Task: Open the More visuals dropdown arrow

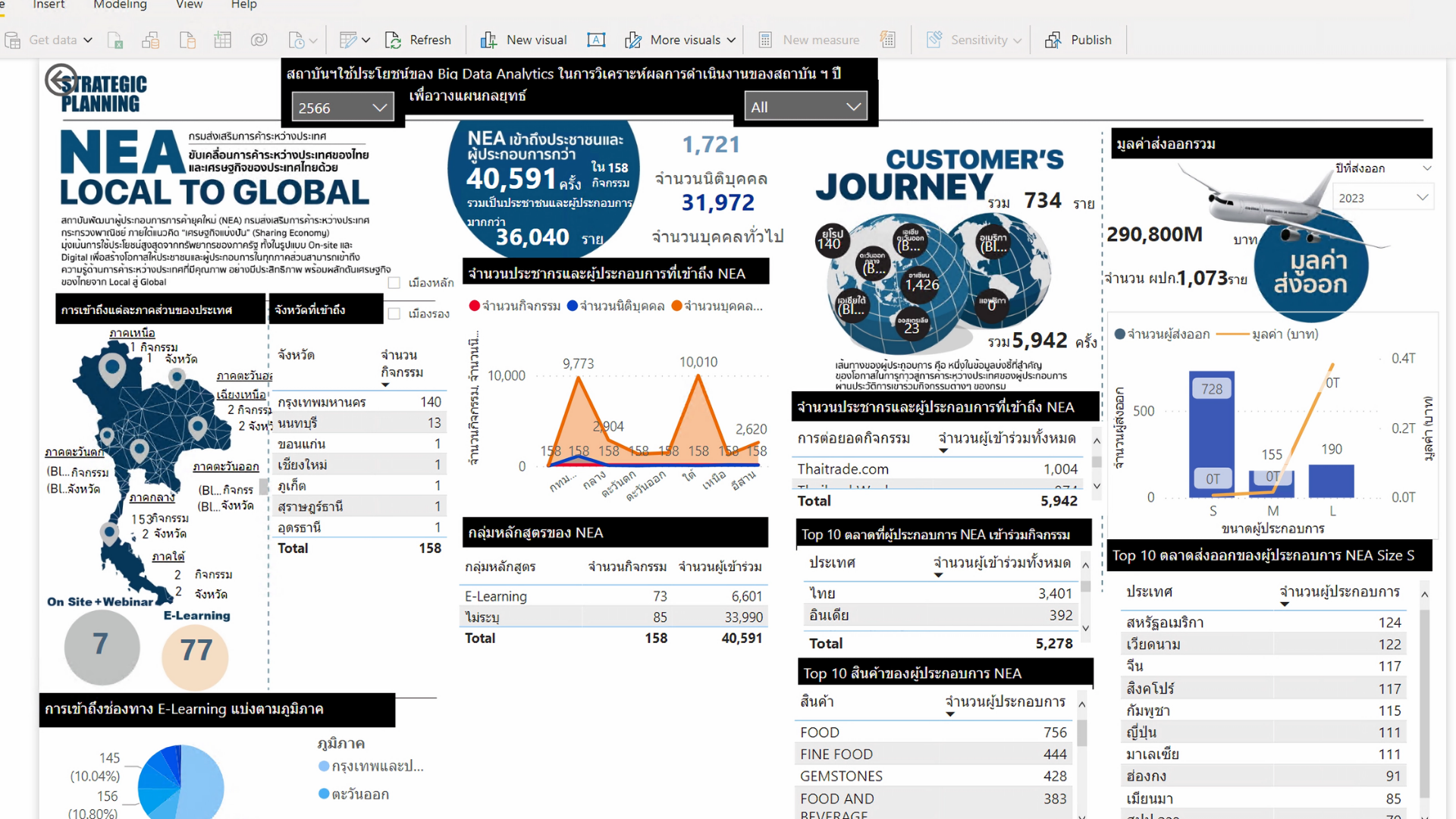Action: coord(731,40)
